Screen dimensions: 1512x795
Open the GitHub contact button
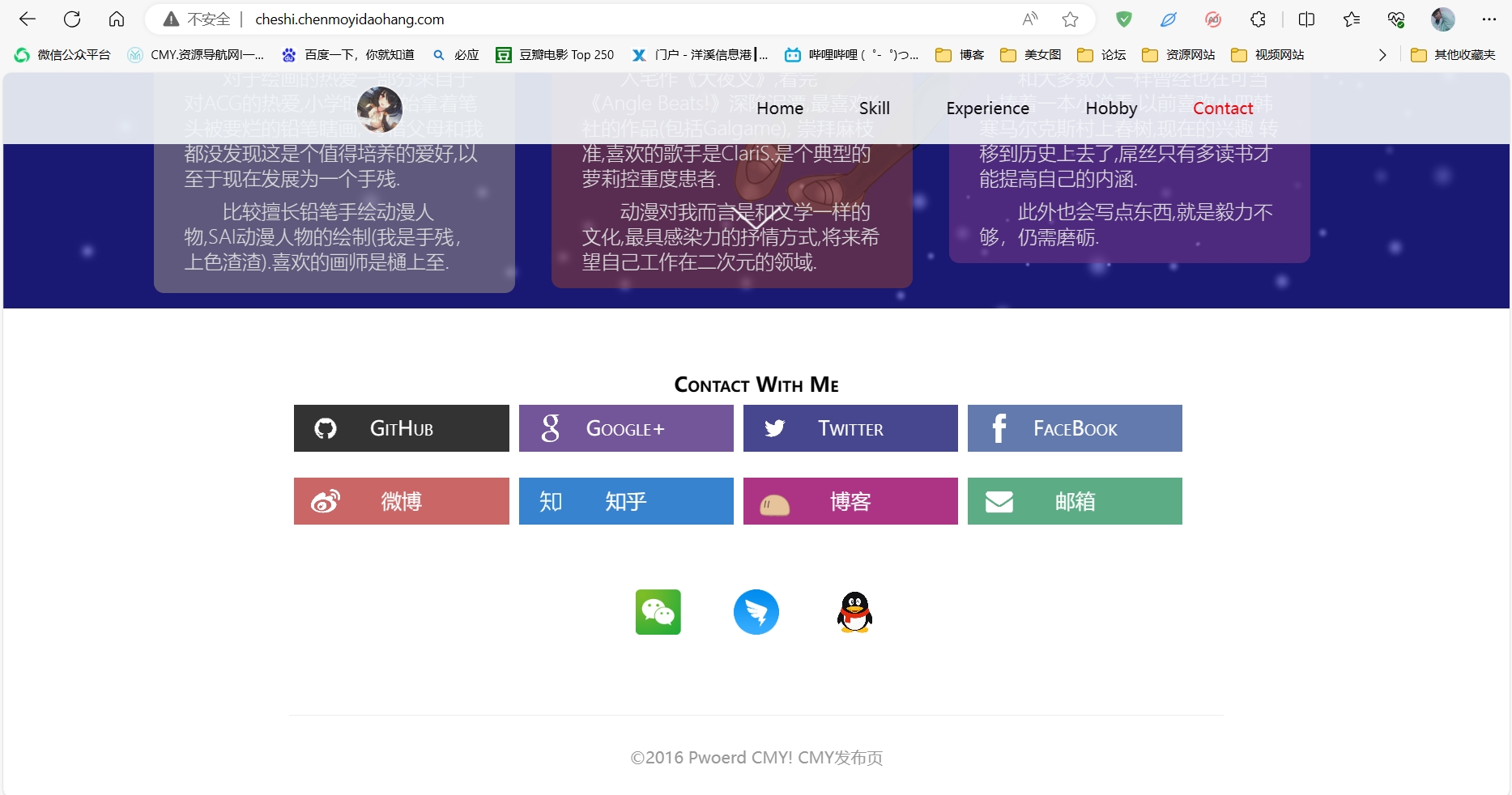tap(401, 428)
